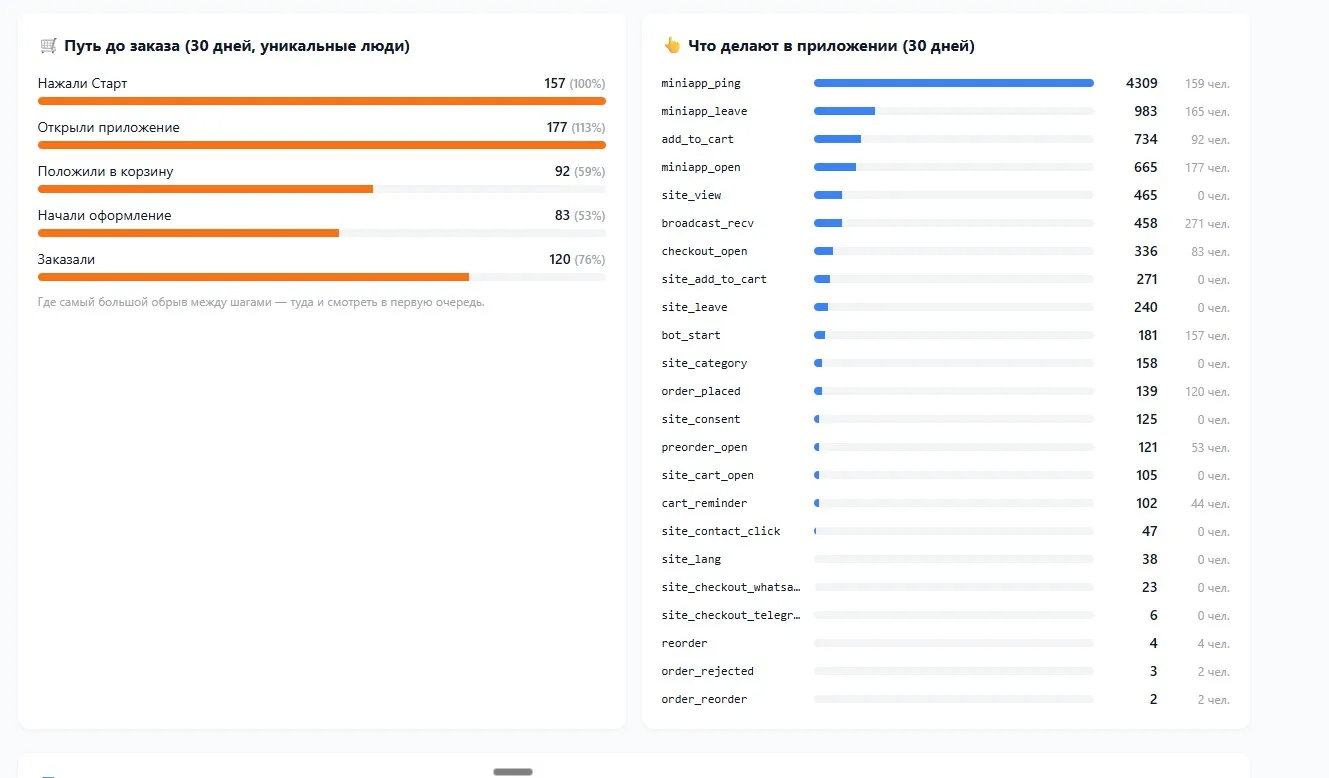Click the heading Что делают в приложении (30 дней)
Screen dimensions: 1329x778
[831, 46]
